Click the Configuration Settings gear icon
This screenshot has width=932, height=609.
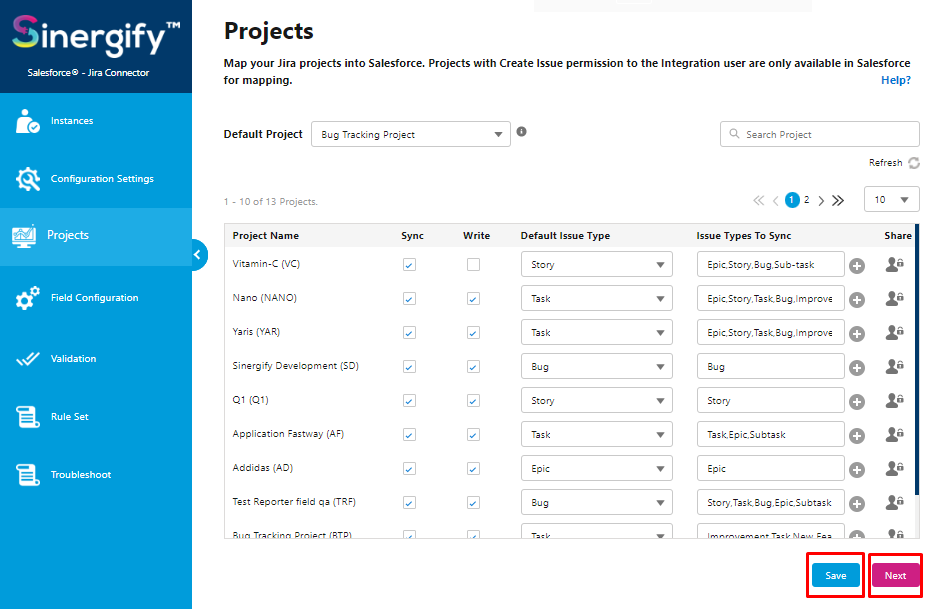pos(27,179)
